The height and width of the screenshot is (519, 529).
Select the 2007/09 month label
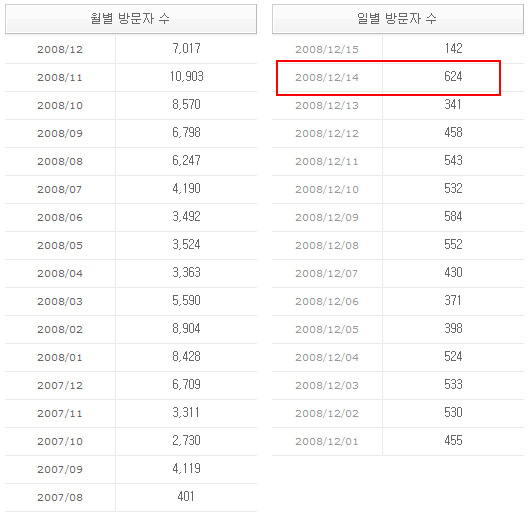point(60,470)
